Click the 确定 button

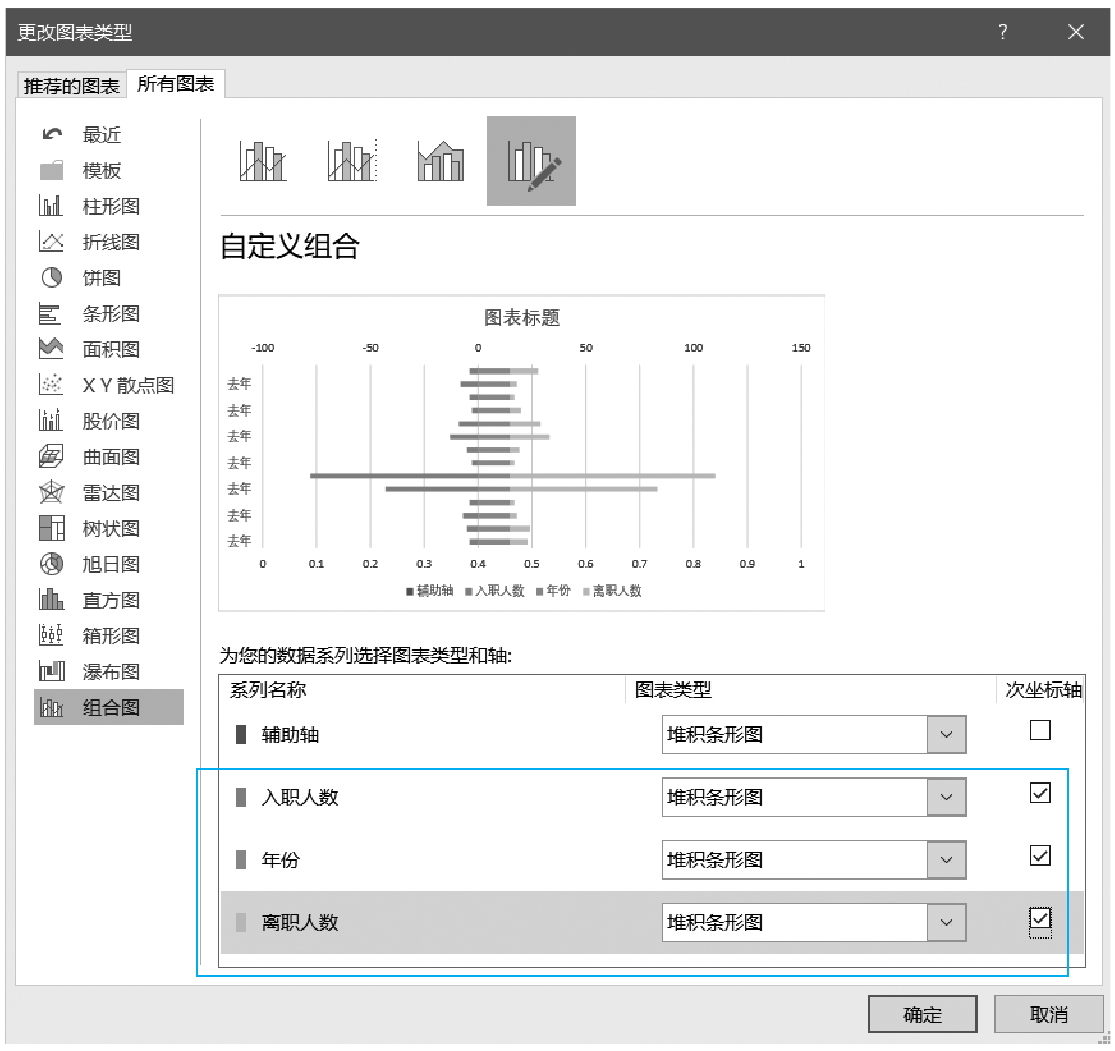click(x=922, y=1014)
